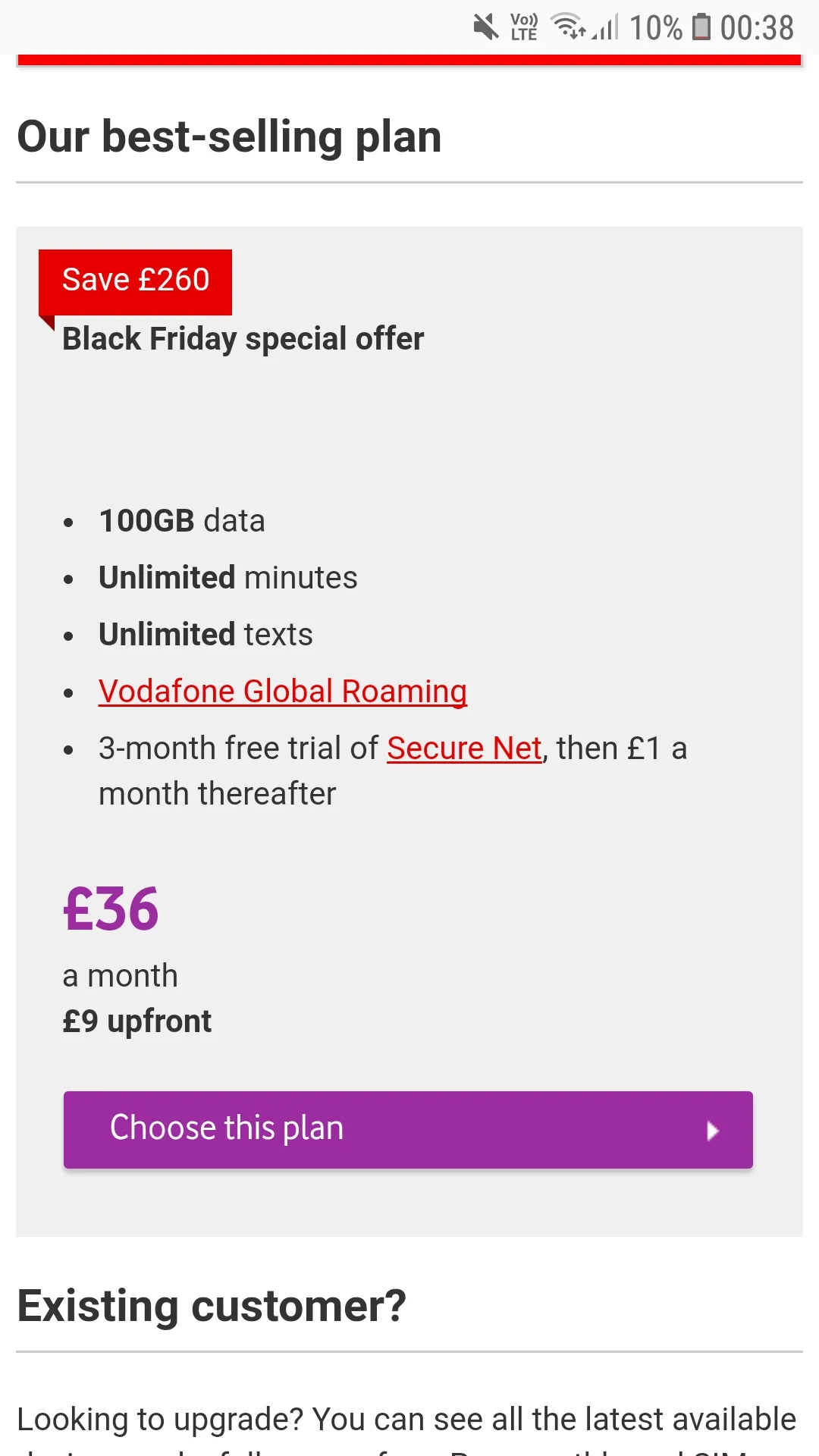The height and width of the screenshot is (1456, 819).
Task: Tap the VoLTE status icon
Action: click(524, 27)
